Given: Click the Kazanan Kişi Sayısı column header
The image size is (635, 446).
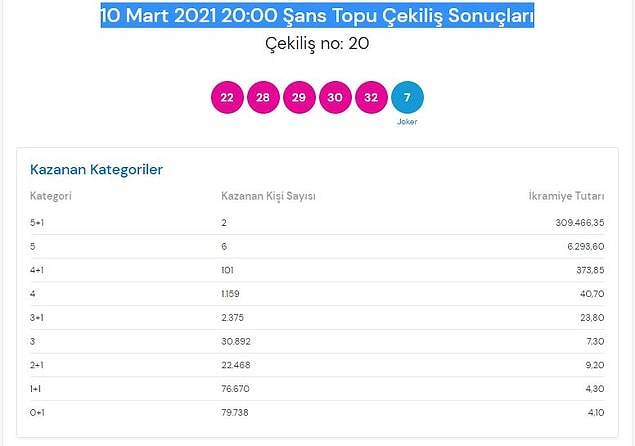Looking at the screenshot, I should 268,196.
